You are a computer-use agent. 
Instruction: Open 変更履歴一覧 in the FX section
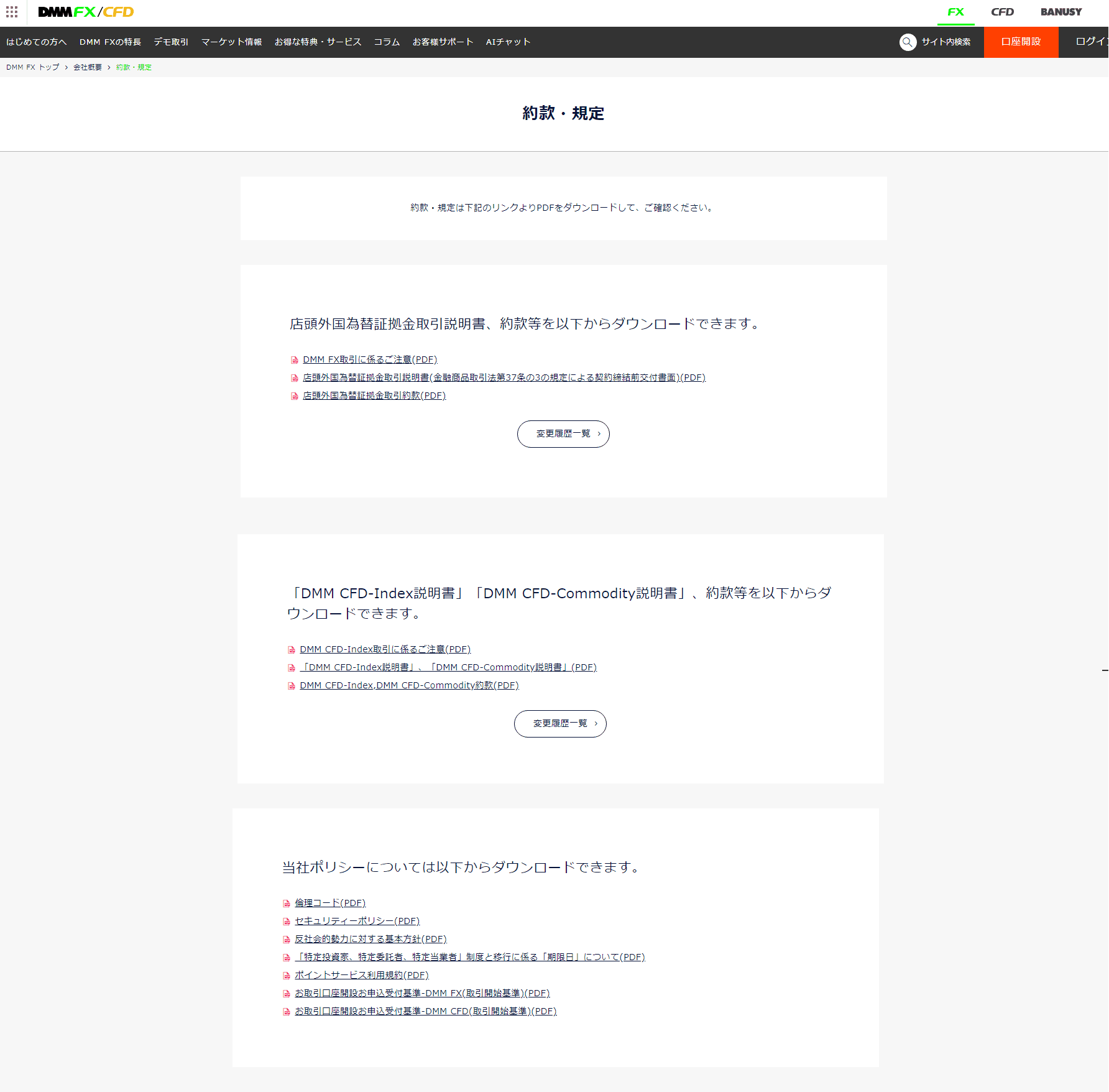coord(563,434)
